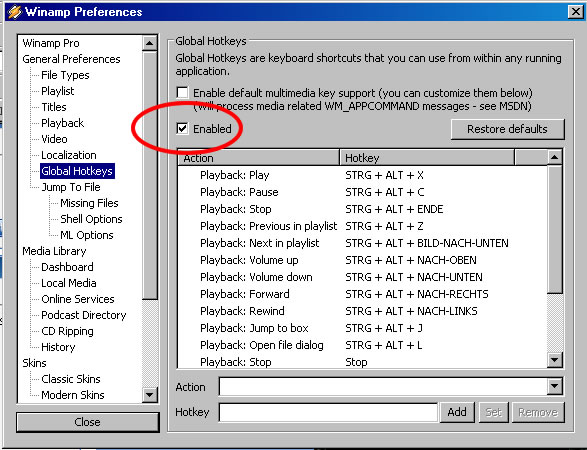Open Podcast Directory preferences

(x=84, y=315)
